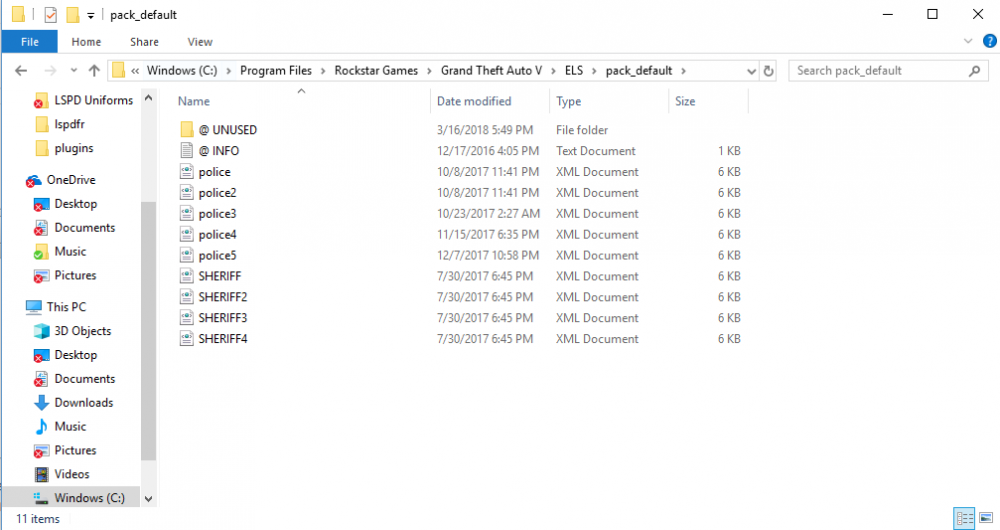Sort by the Date modified column

[x=474, y=101]
